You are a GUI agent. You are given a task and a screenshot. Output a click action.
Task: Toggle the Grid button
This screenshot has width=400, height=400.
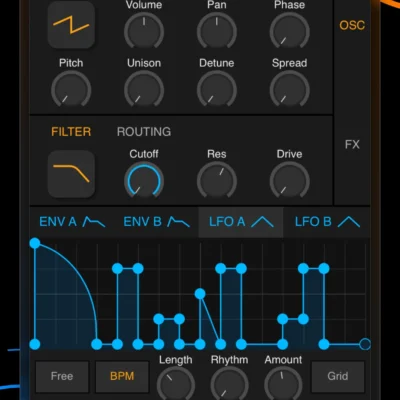338,376
